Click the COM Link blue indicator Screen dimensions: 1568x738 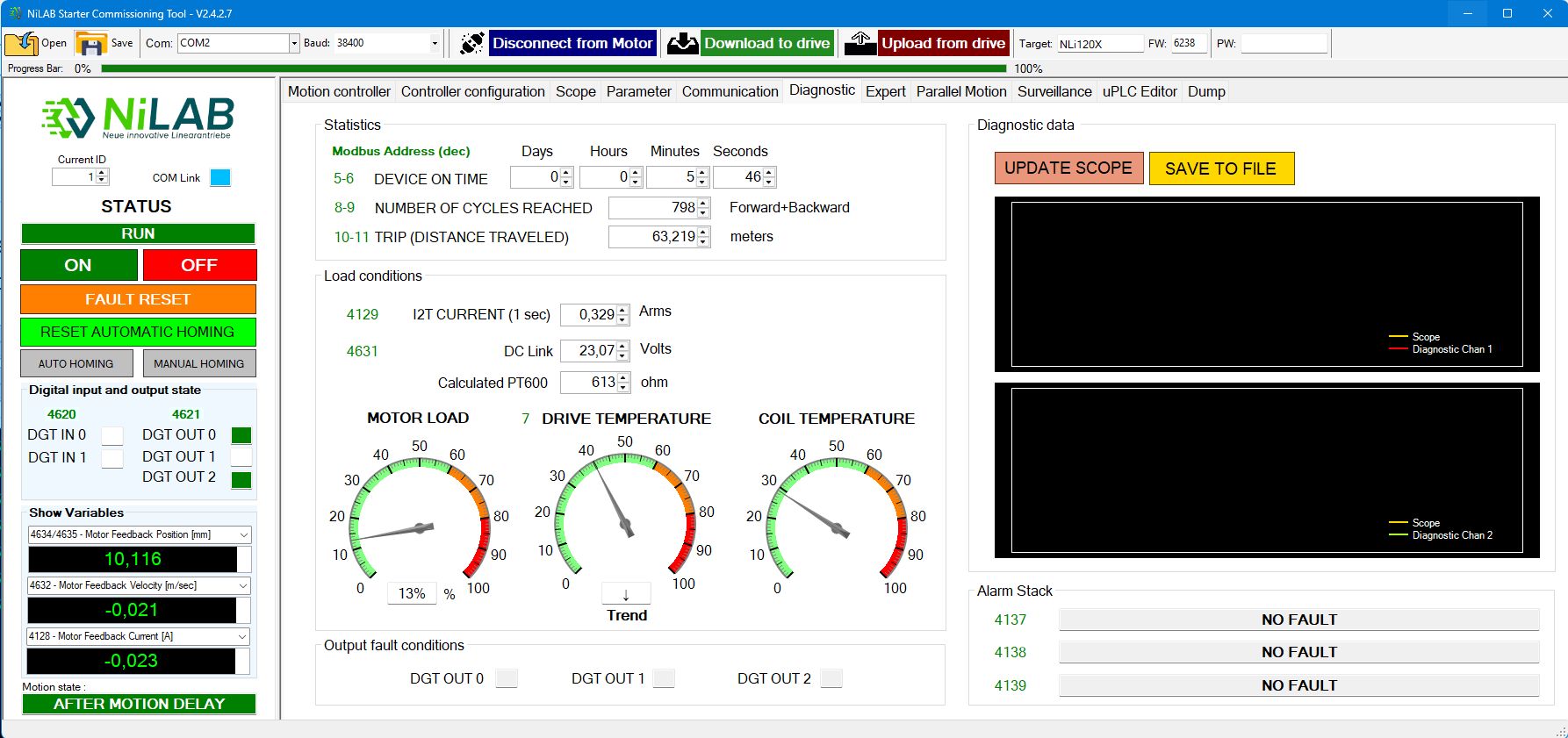click(220, 178)
